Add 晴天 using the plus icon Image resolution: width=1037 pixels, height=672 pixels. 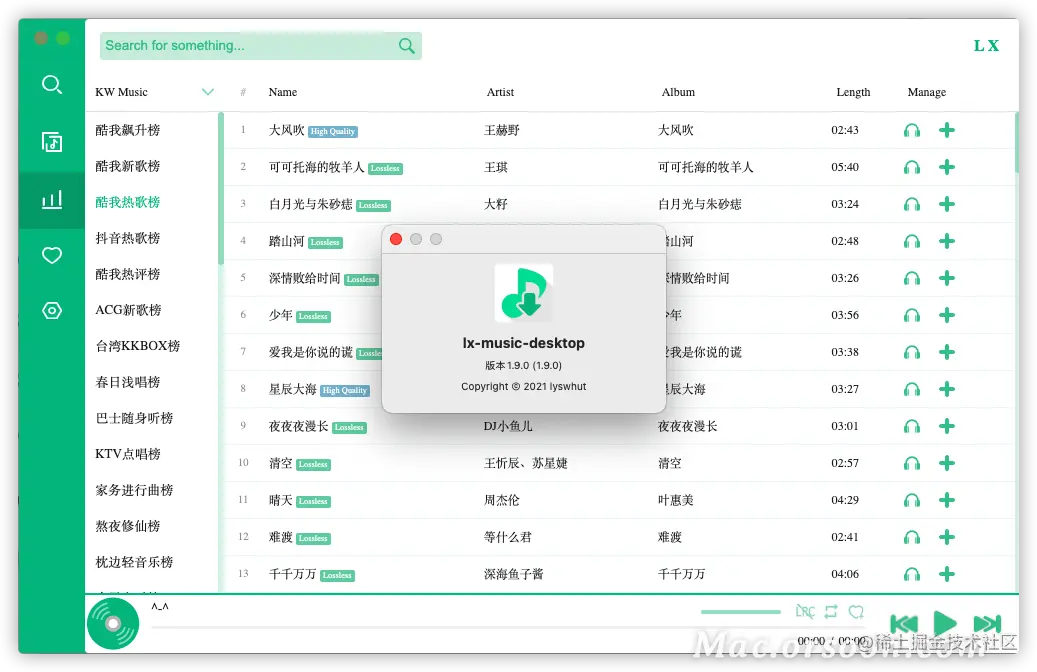point(946,501)
